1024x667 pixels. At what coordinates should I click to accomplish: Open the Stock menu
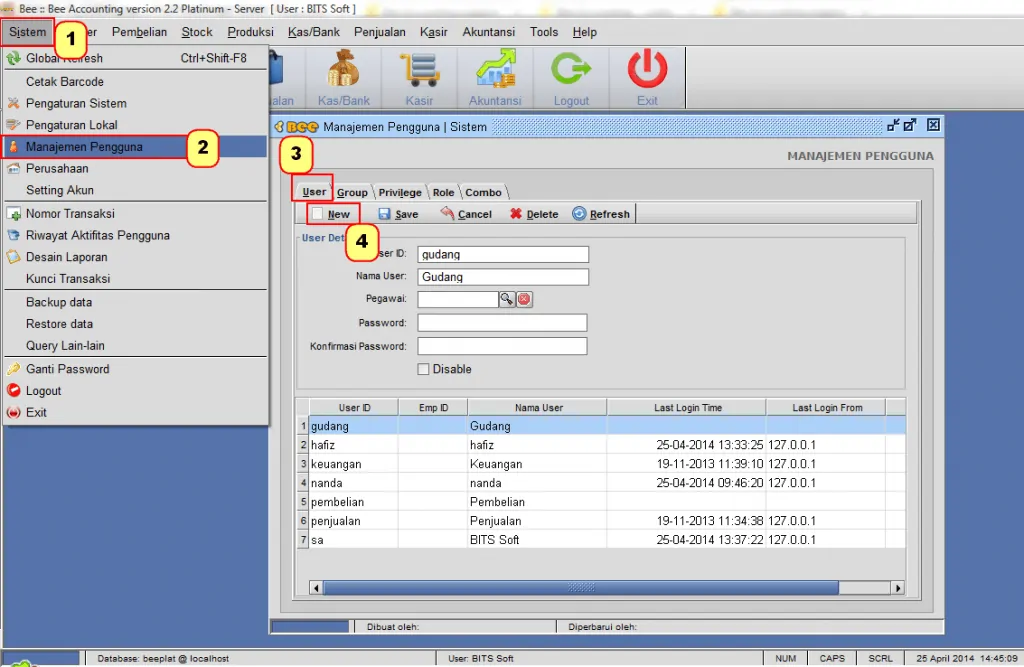[x=197, y=32]
